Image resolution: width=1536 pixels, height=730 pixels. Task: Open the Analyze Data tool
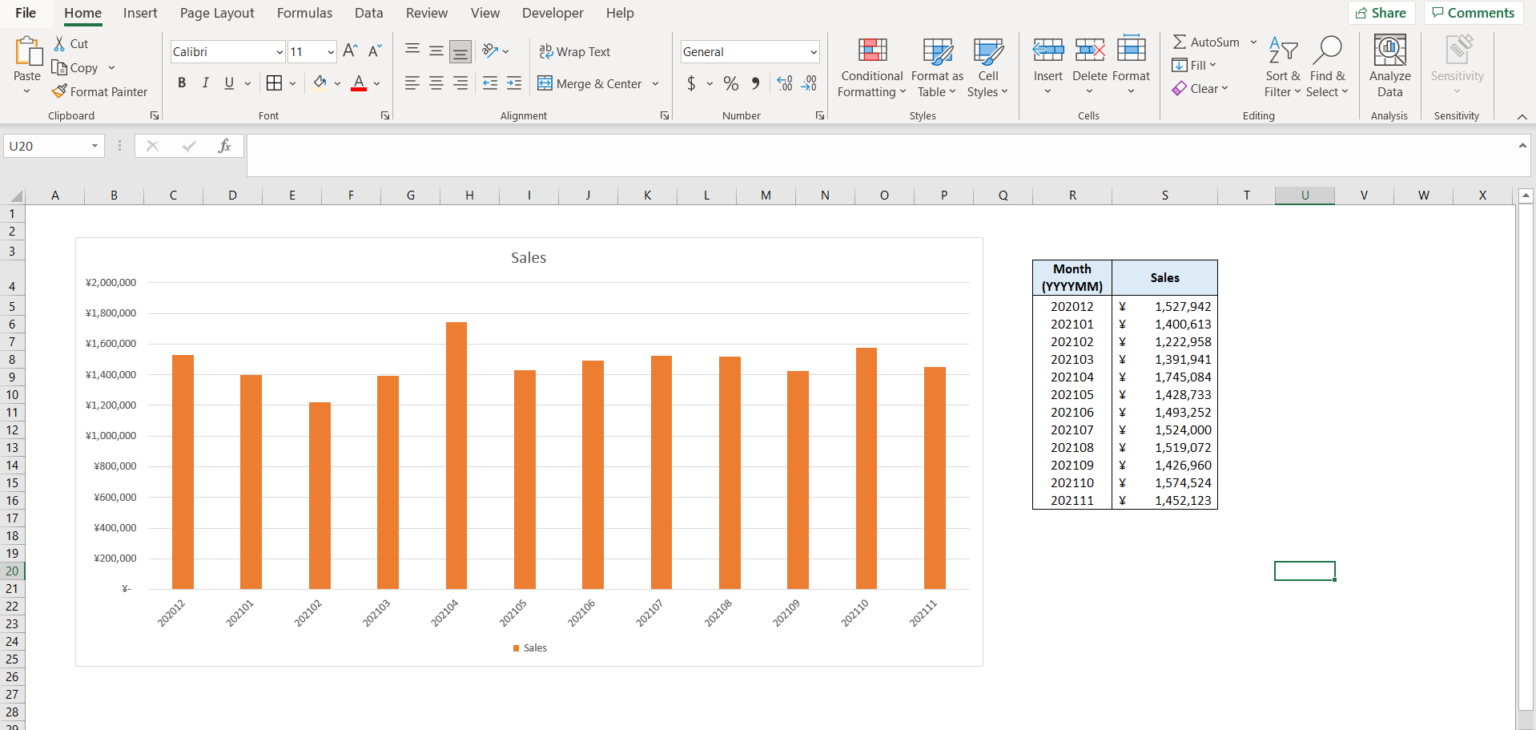click(1389, 65)
